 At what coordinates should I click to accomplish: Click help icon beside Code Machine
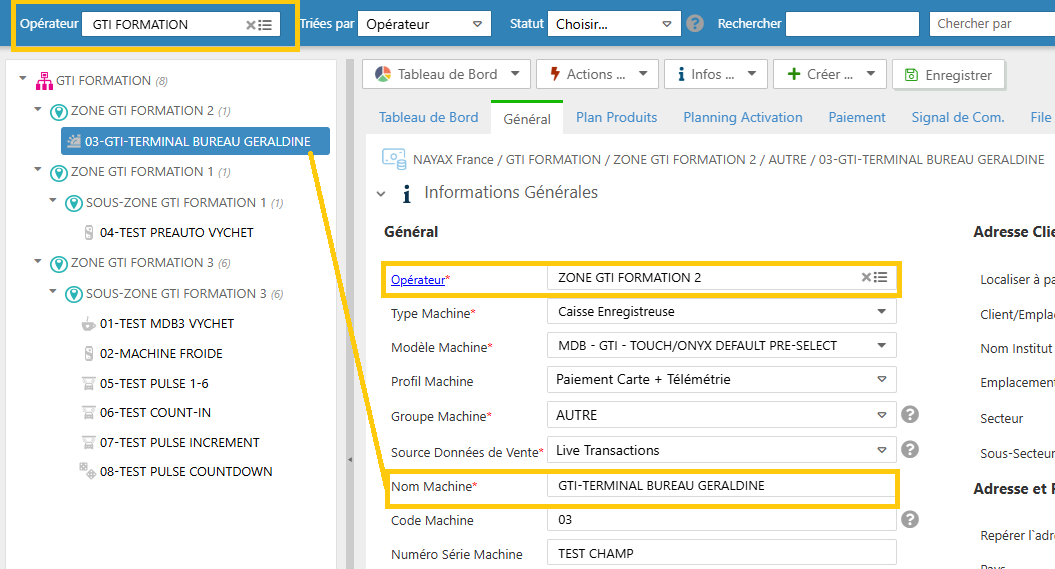(910, 519)
